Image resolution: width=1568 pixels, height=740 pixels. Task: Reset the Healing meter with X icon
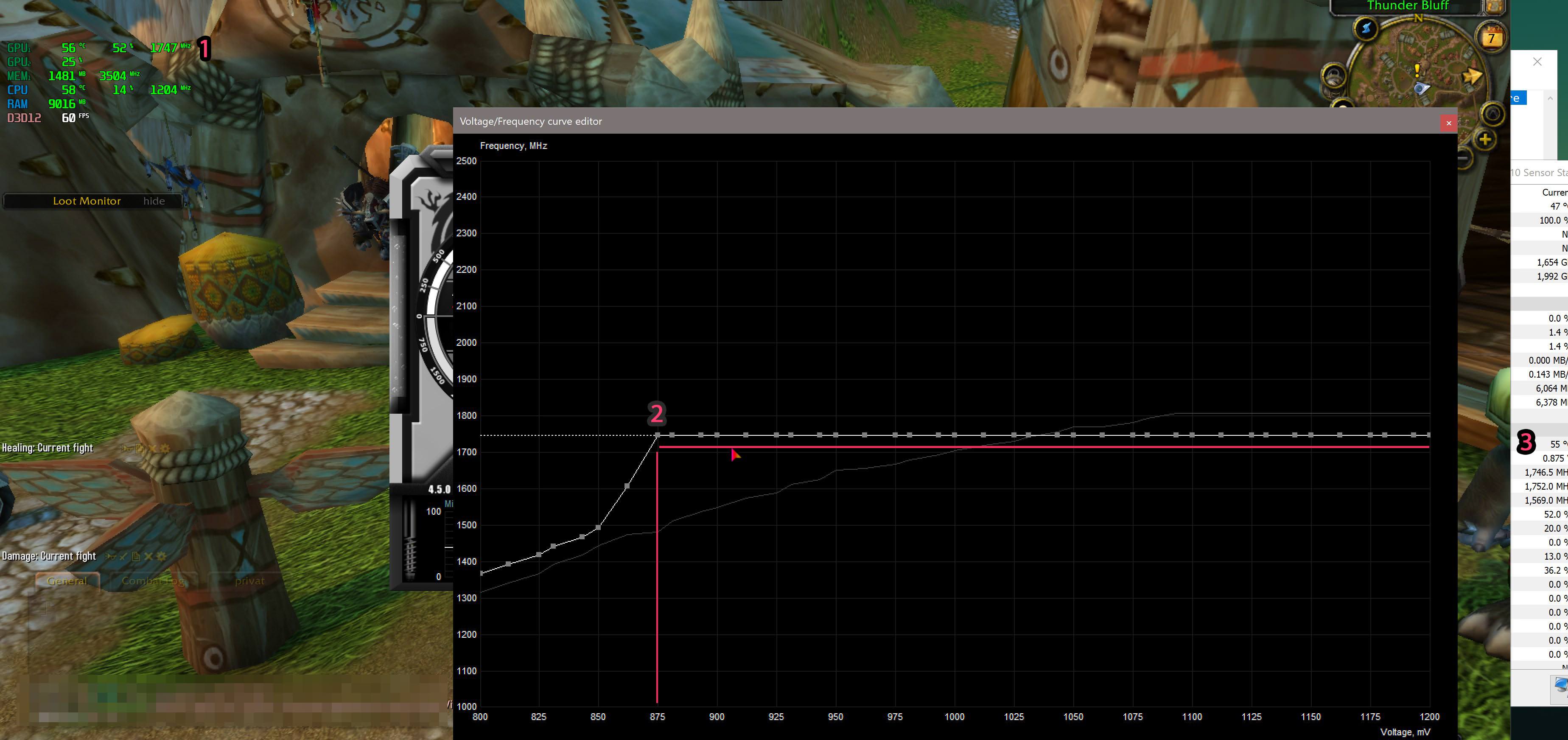pos(152,448)
